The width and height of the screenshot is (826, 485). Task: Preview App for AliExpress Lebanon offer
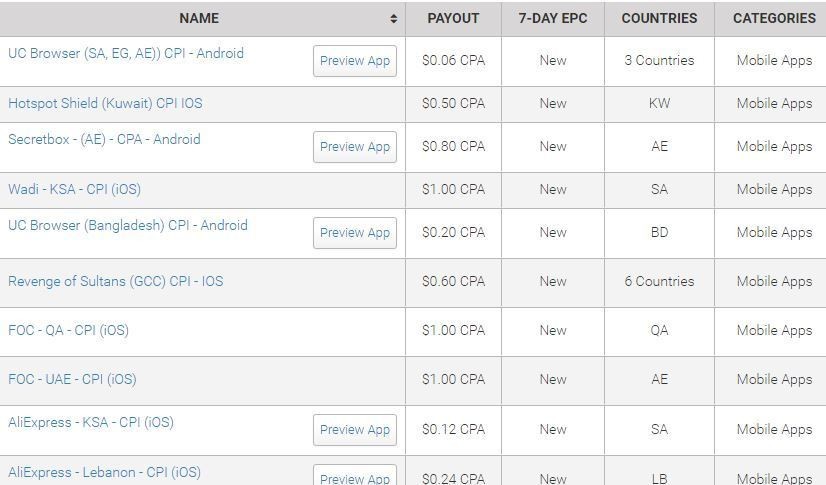tap(355, 475)
